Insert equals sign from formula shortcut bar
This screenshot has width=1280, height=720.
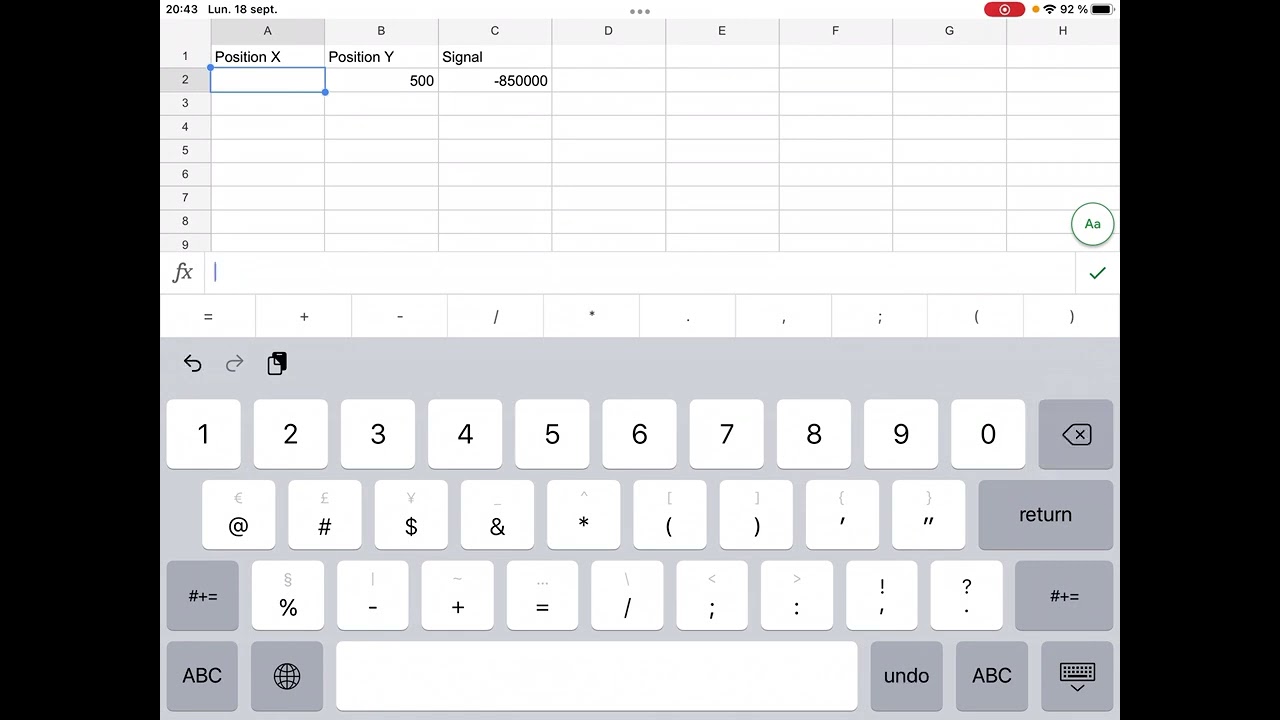click(208, 317)
